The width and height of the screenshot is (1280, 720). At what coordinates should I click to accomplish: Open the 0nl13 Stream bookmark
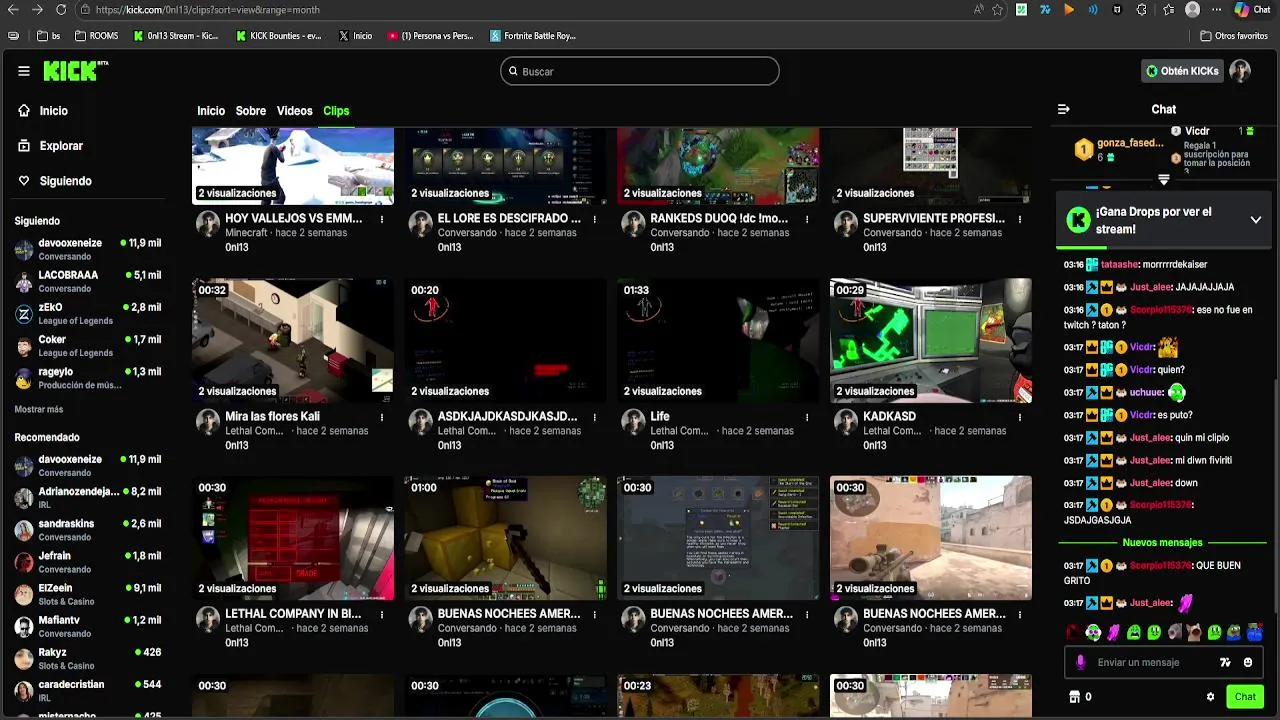(175, 36)
